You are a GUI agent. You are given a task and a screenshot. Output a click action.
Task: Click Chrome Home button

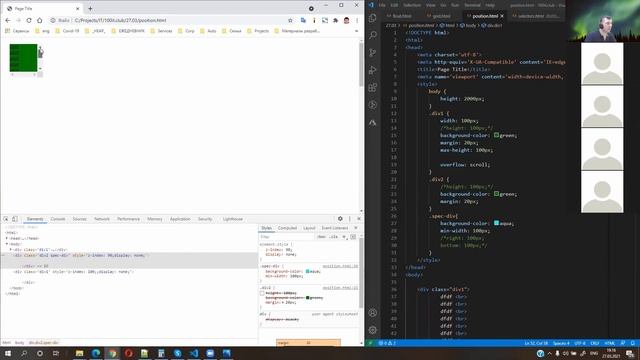tap(39, 20)
